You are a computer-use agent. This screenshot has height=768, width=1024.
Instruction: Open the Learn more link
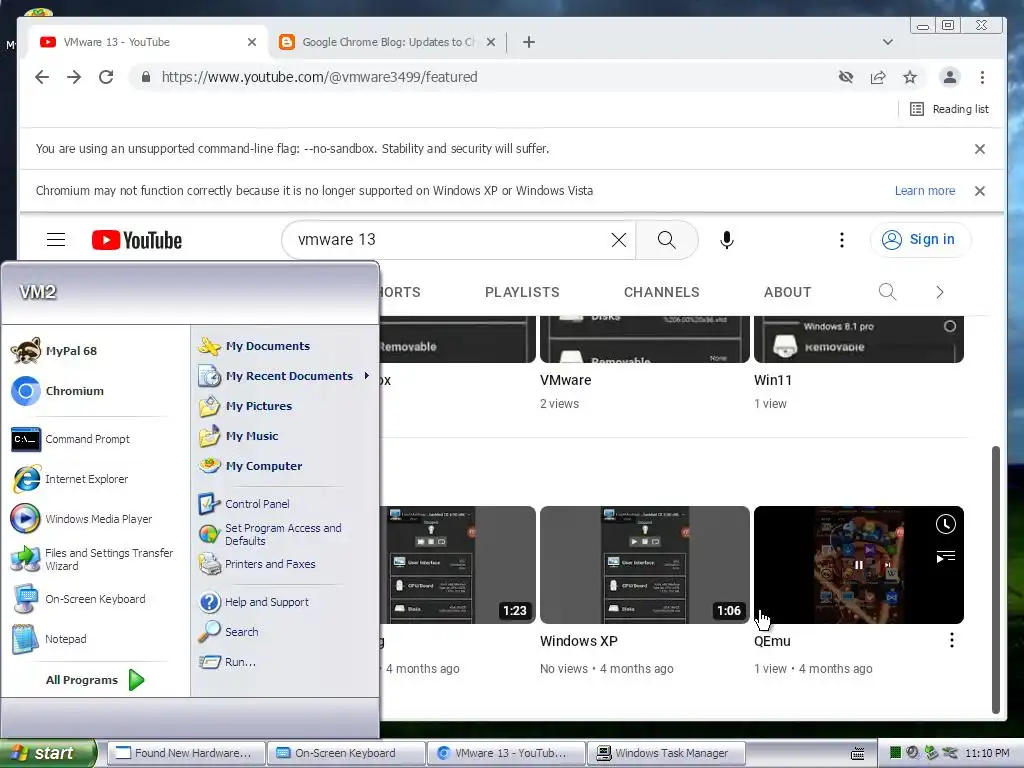925,191
